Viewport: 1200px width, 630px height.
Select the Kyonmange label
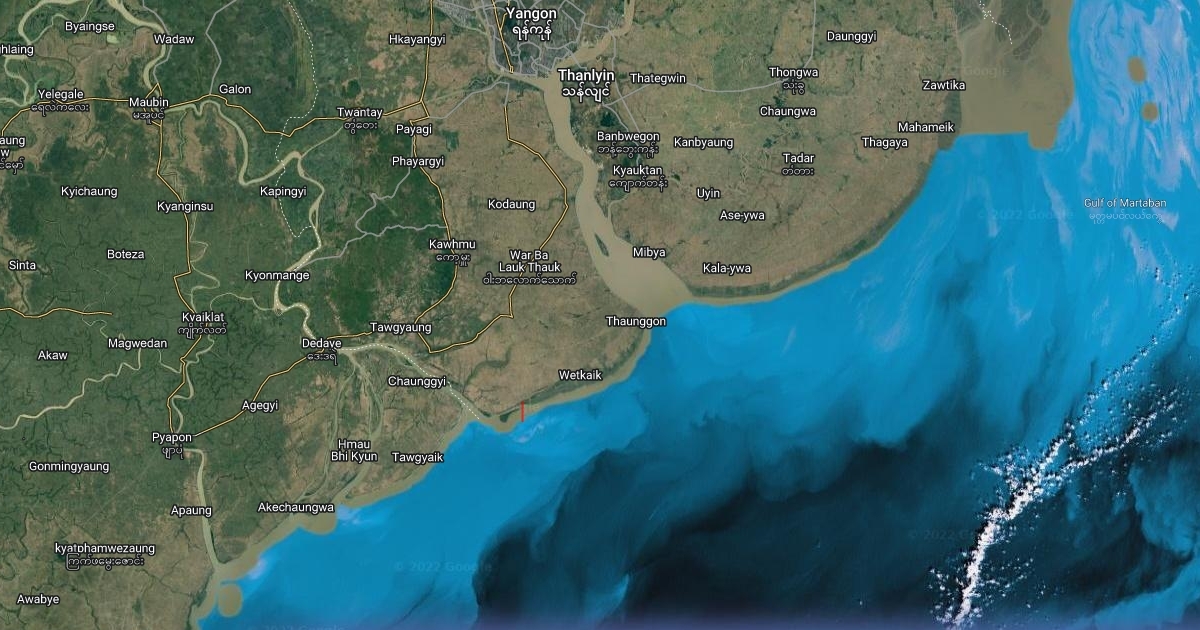[x=277, y=275]
